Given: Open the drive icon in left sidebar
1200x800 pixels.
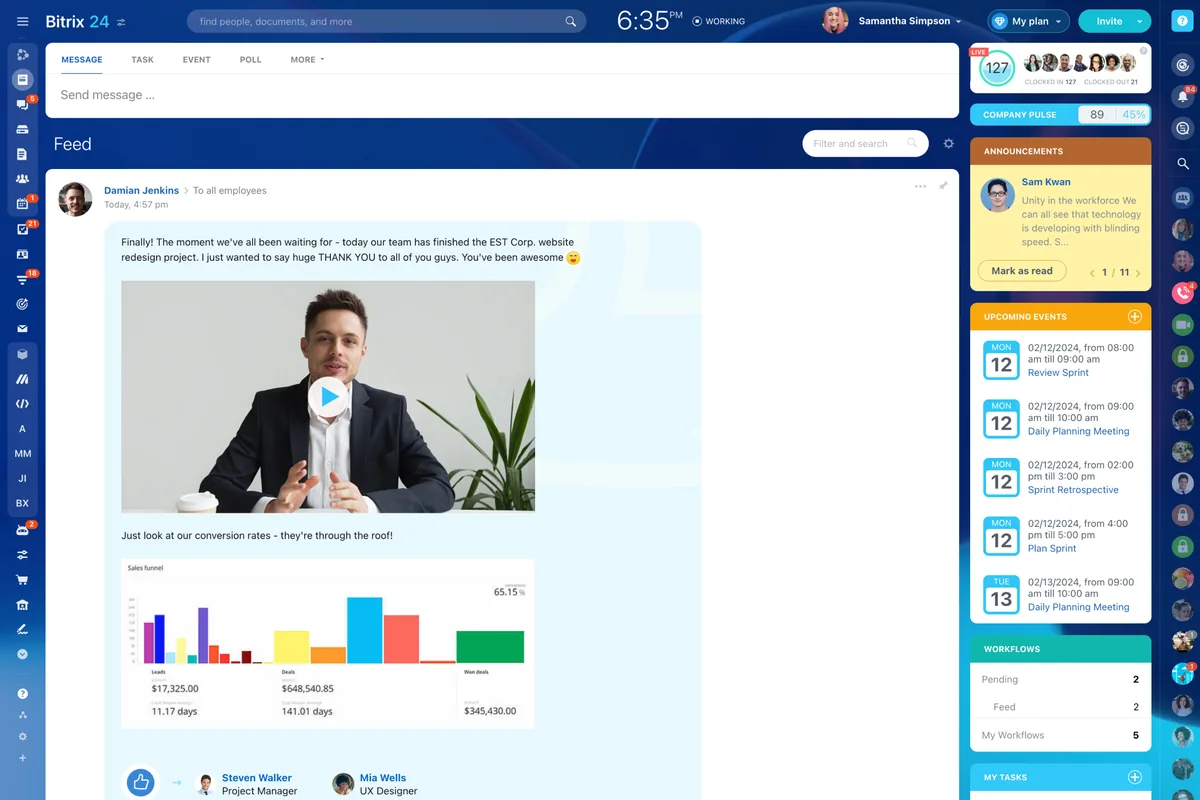Looking at the screenshot, I should (x=22, y=129).
